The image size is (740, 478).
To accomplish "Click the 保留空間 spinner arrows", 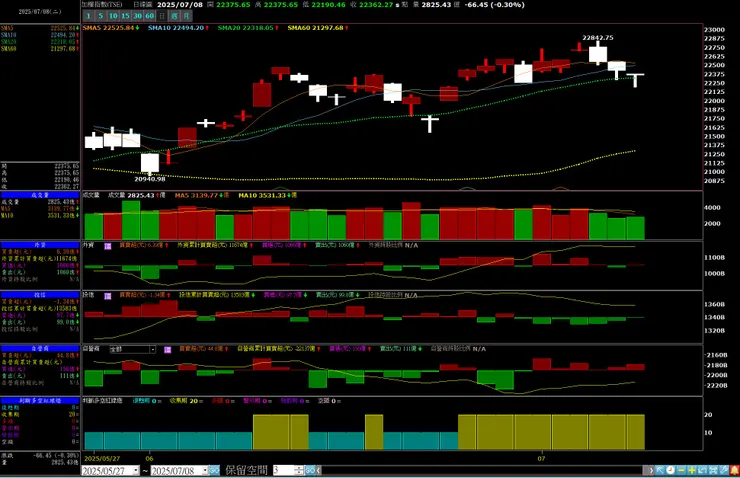I will 298,470.
